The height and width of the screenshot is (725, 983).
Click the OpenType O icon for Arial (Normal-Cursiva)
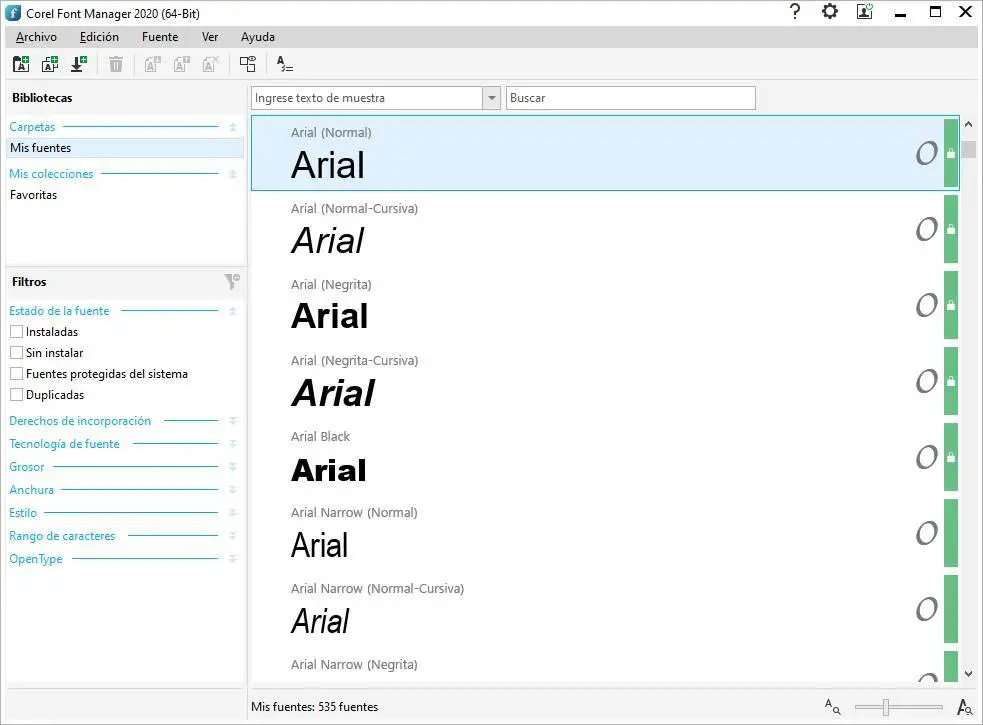click(x=927, y=229)
